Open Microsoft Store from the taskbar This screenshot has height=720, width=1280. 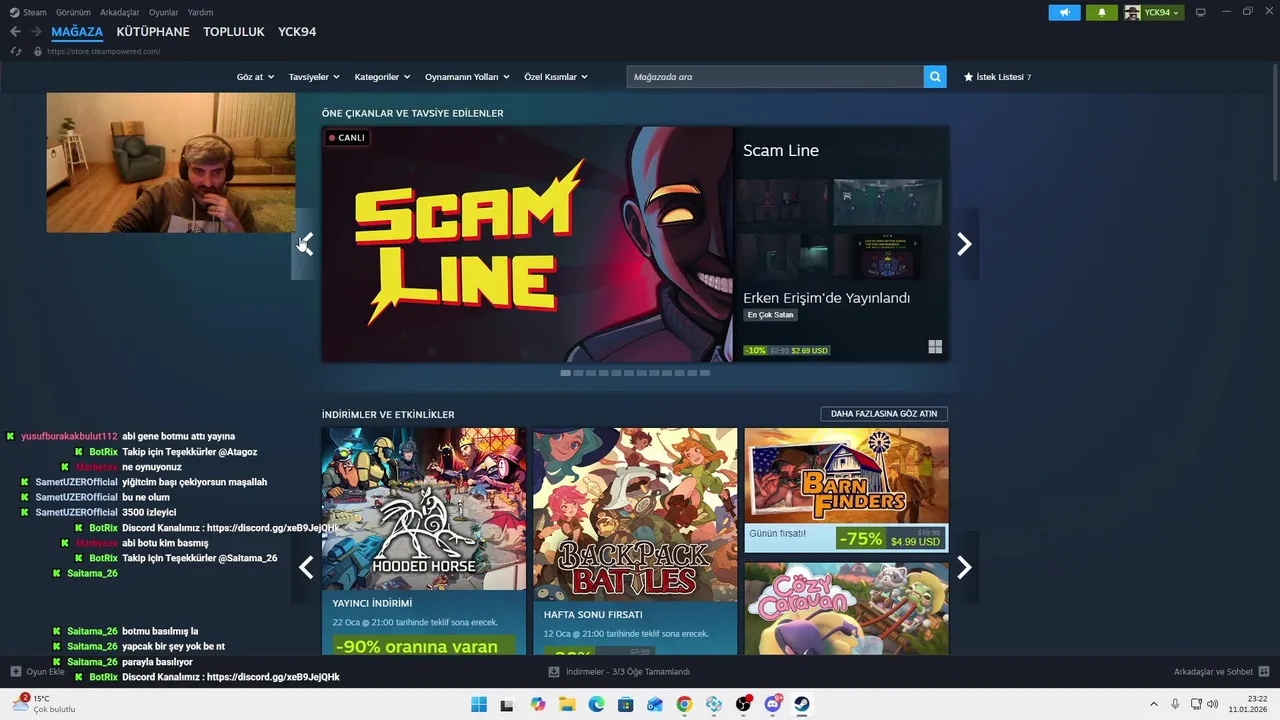point(626,704)
